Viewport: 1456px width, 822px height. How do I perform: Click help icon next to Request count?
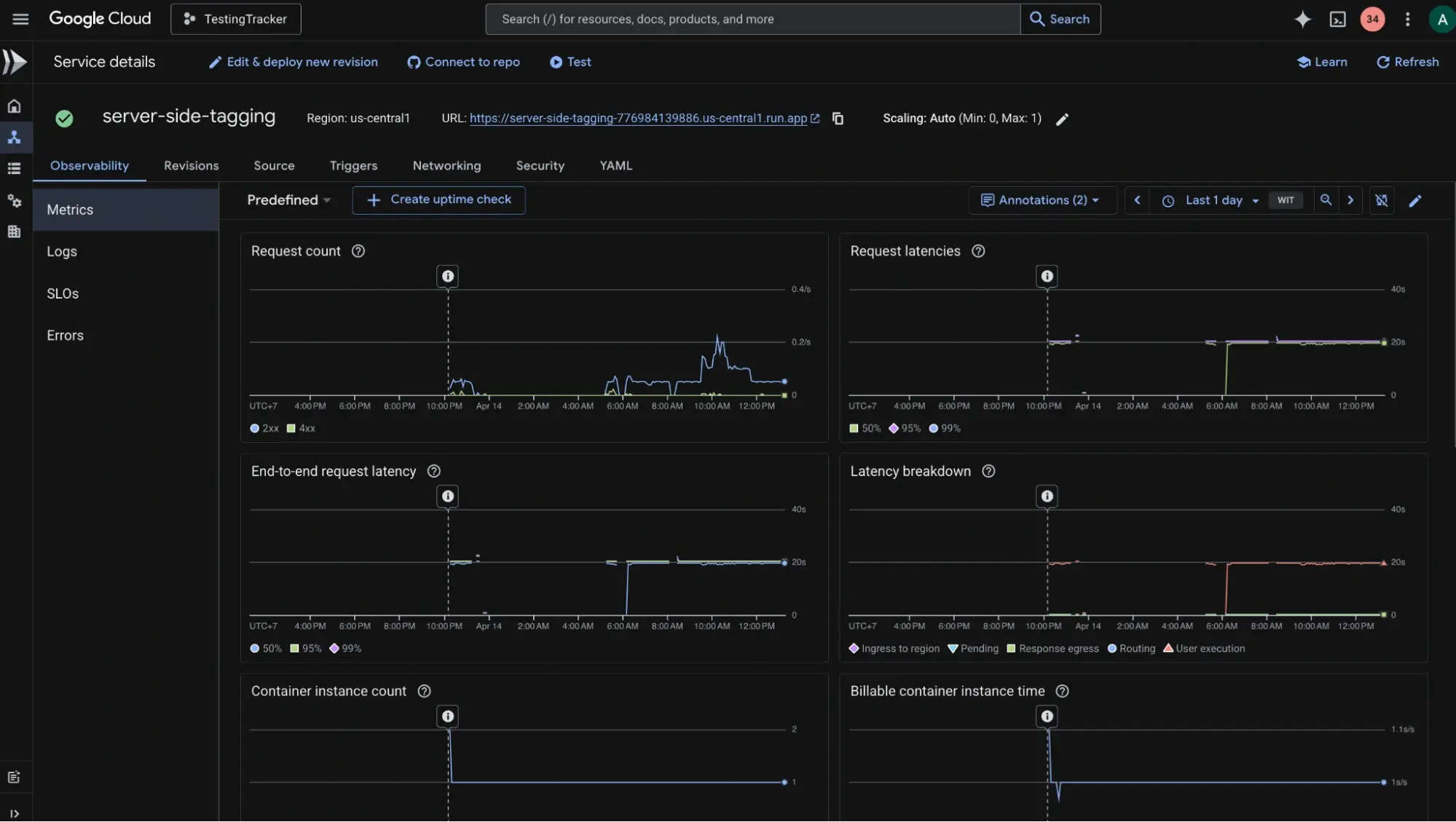[x=358, y=251]
